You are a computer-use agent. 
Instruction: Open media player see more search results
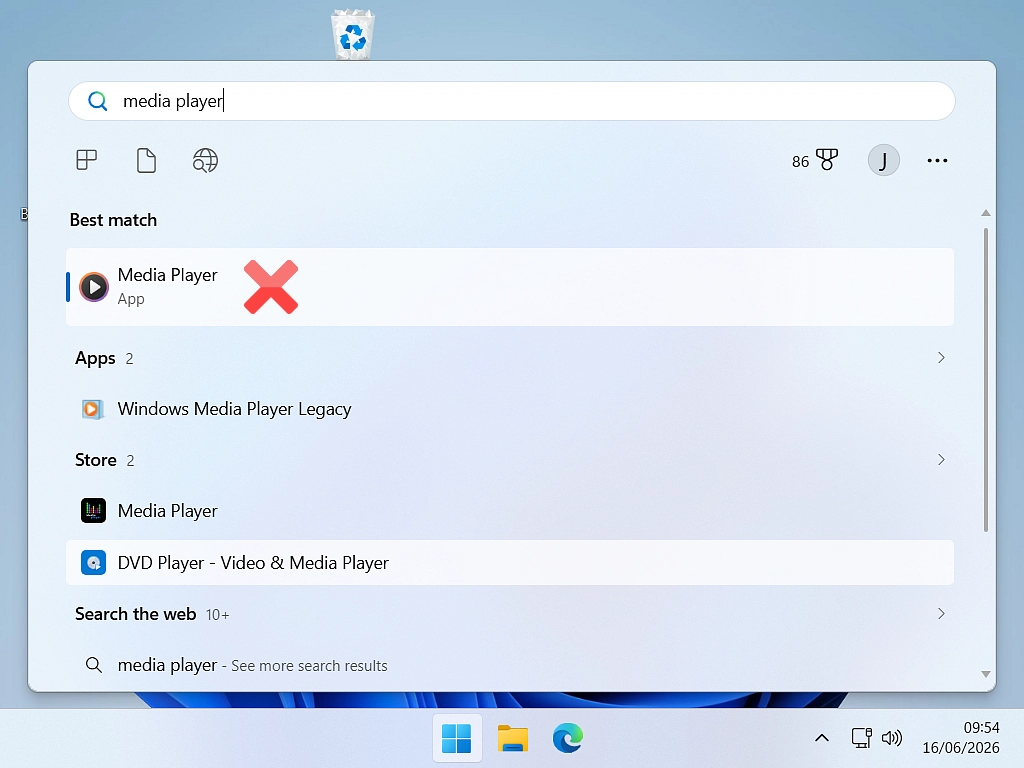click(252, 665)
